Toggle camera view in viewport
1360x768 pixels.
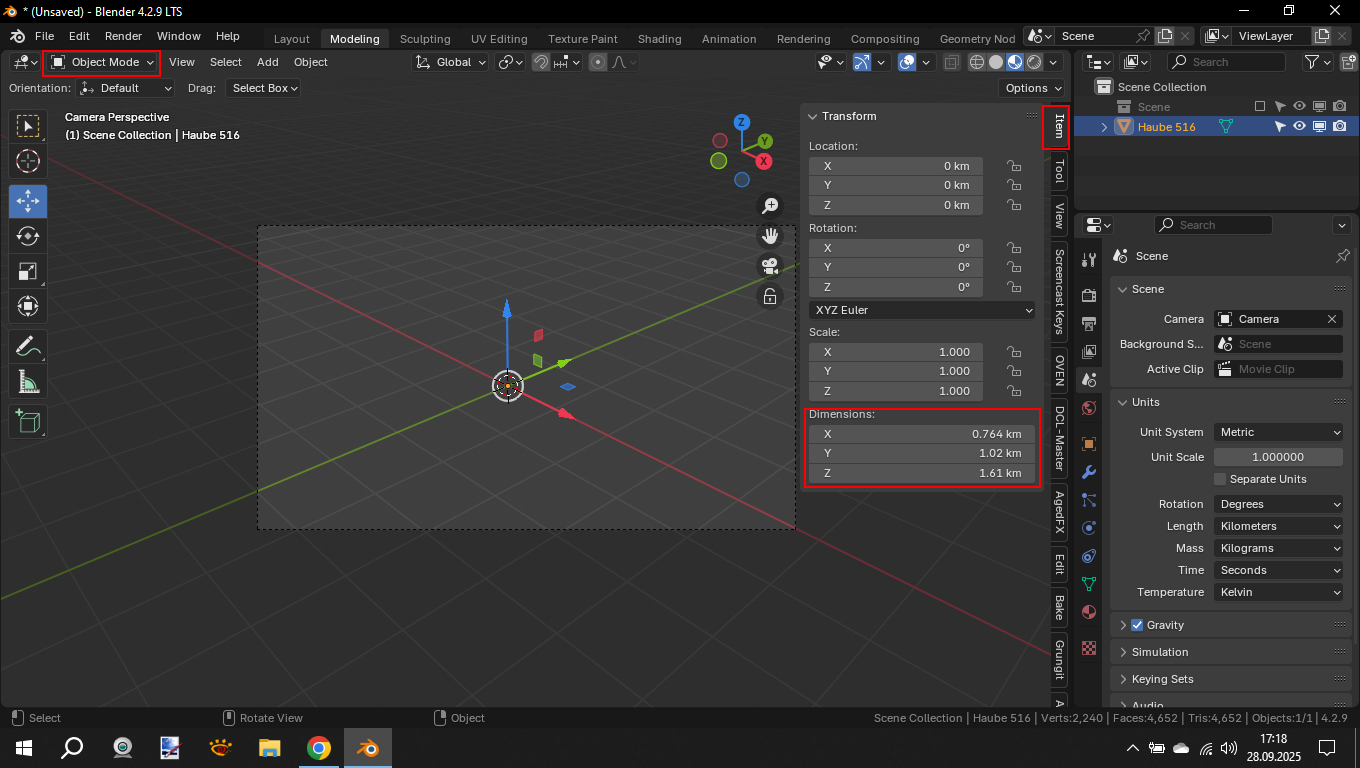(770, 266)
